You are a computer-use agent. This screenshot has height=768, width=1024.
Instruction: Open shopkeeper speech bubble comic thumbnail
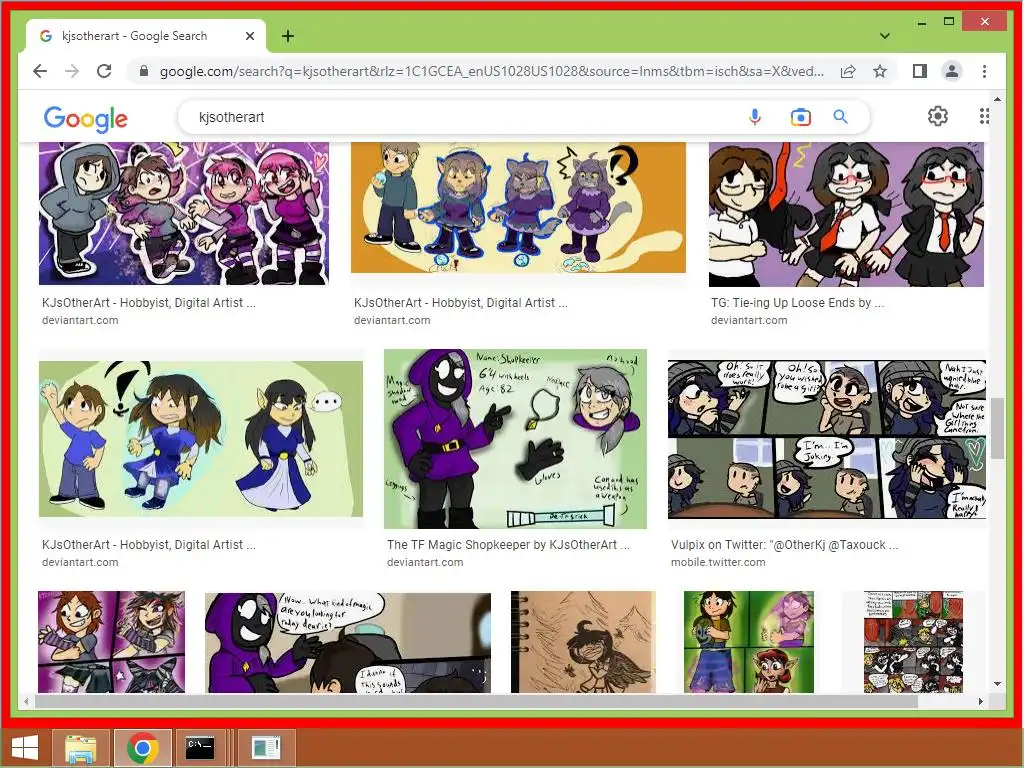click(x=347, y=643)
